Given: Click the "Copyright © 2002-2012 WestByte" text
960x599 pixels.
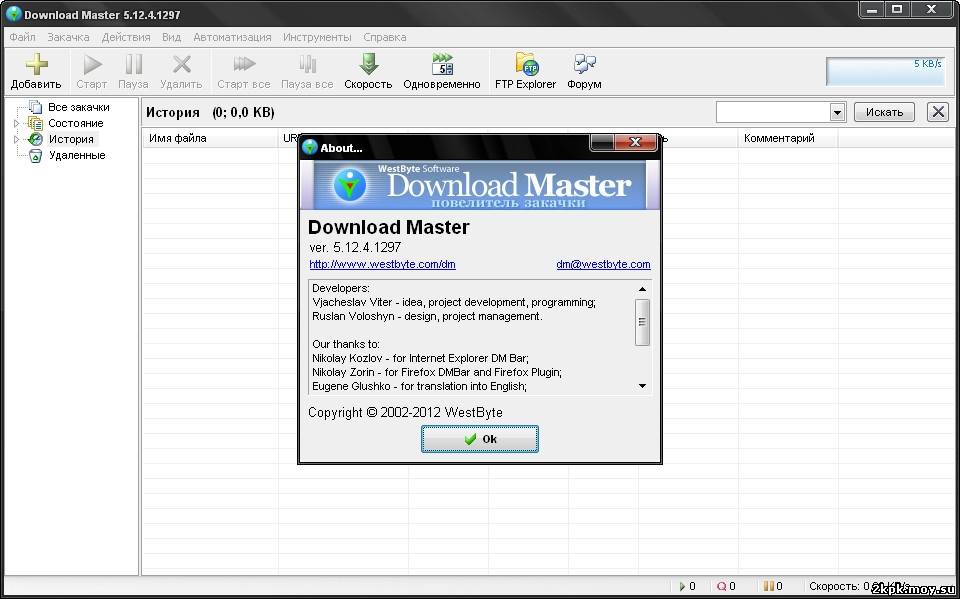Looking at the screenshot, I should [x=405, y=413].
